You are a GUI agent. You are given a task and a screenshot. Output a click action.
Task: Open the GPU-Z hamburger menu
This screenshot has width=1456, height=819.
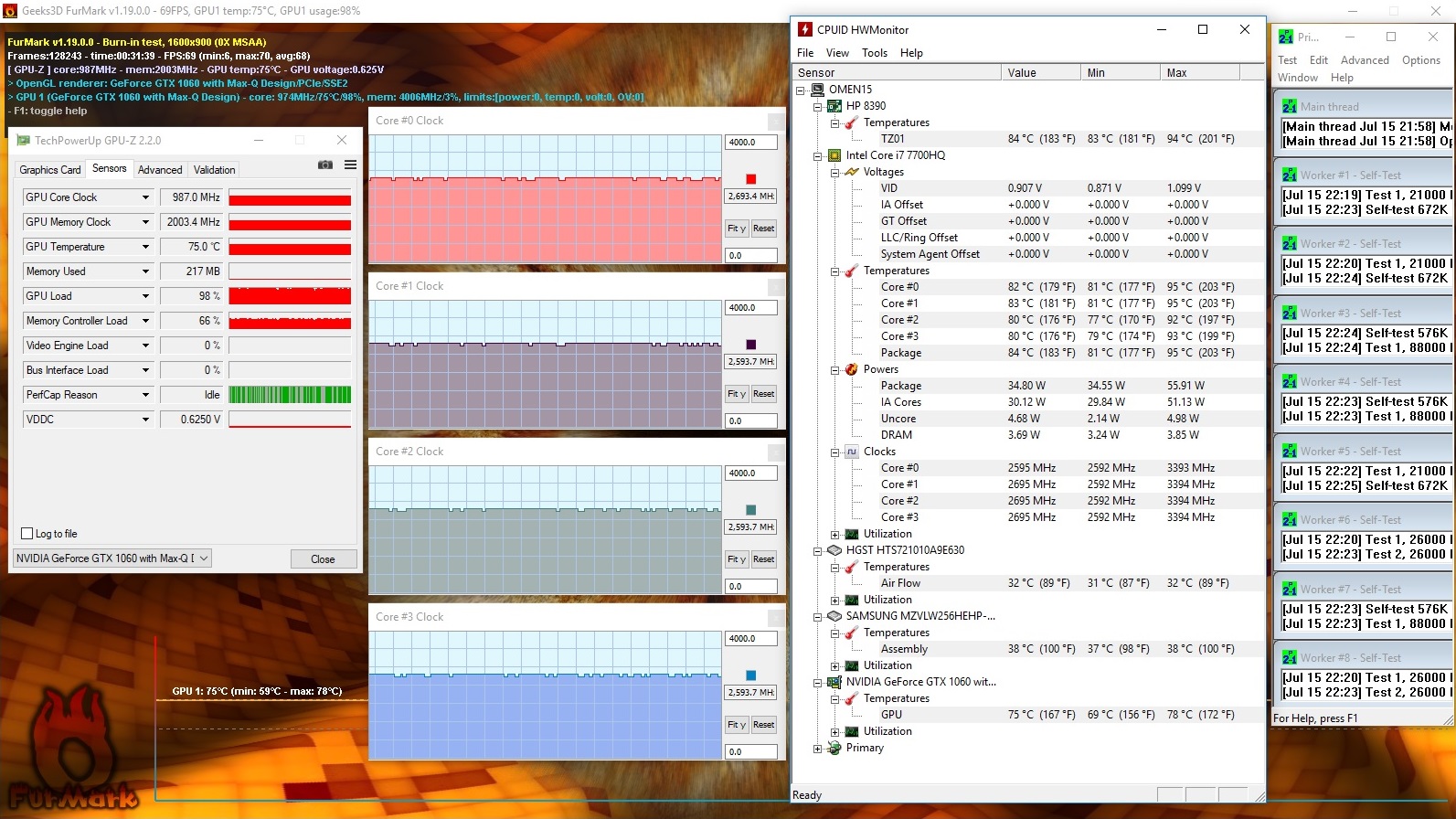pos(350,165)
